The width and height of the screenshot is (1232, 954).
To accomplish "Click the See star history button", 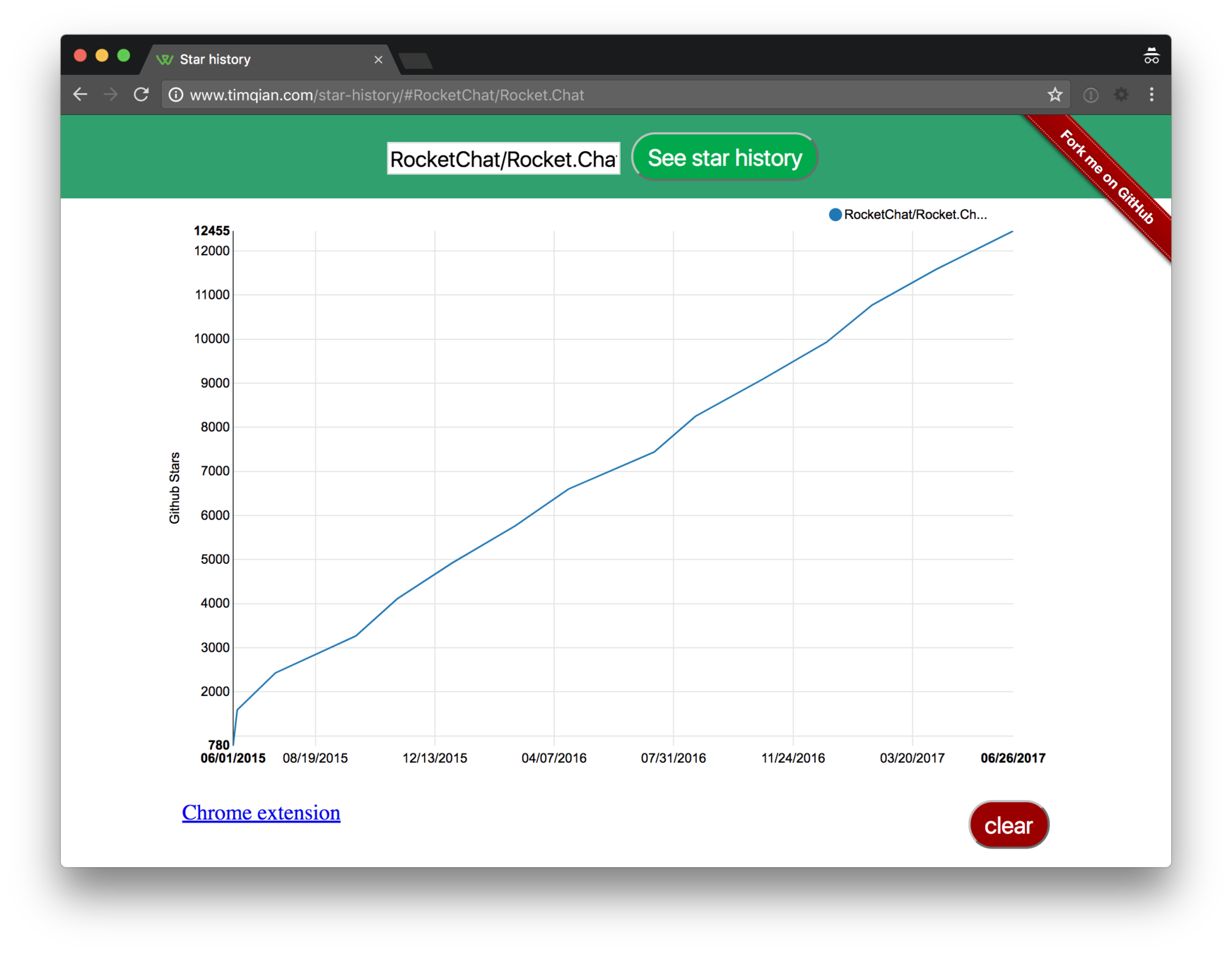I will click(x=724, y=158).
